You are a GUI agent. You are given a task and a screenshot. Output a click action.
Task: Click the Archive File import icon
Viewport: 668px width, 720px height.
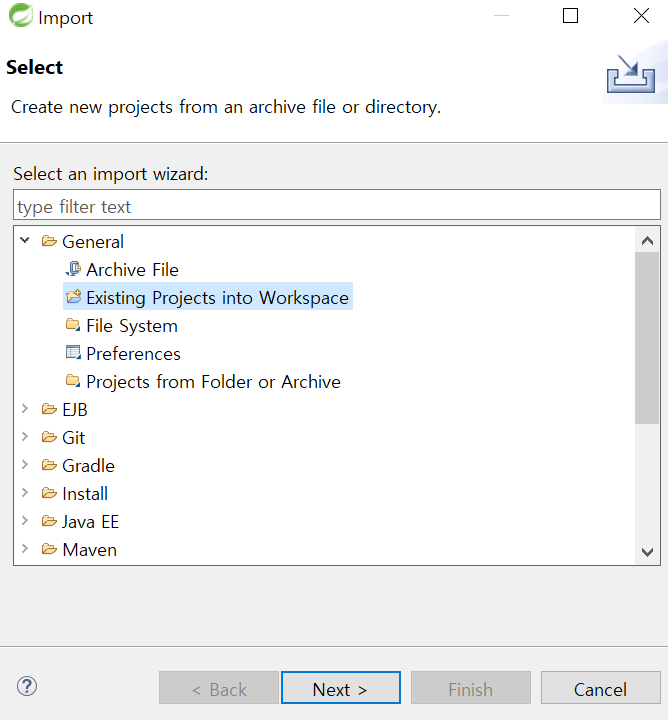(73, 269)
